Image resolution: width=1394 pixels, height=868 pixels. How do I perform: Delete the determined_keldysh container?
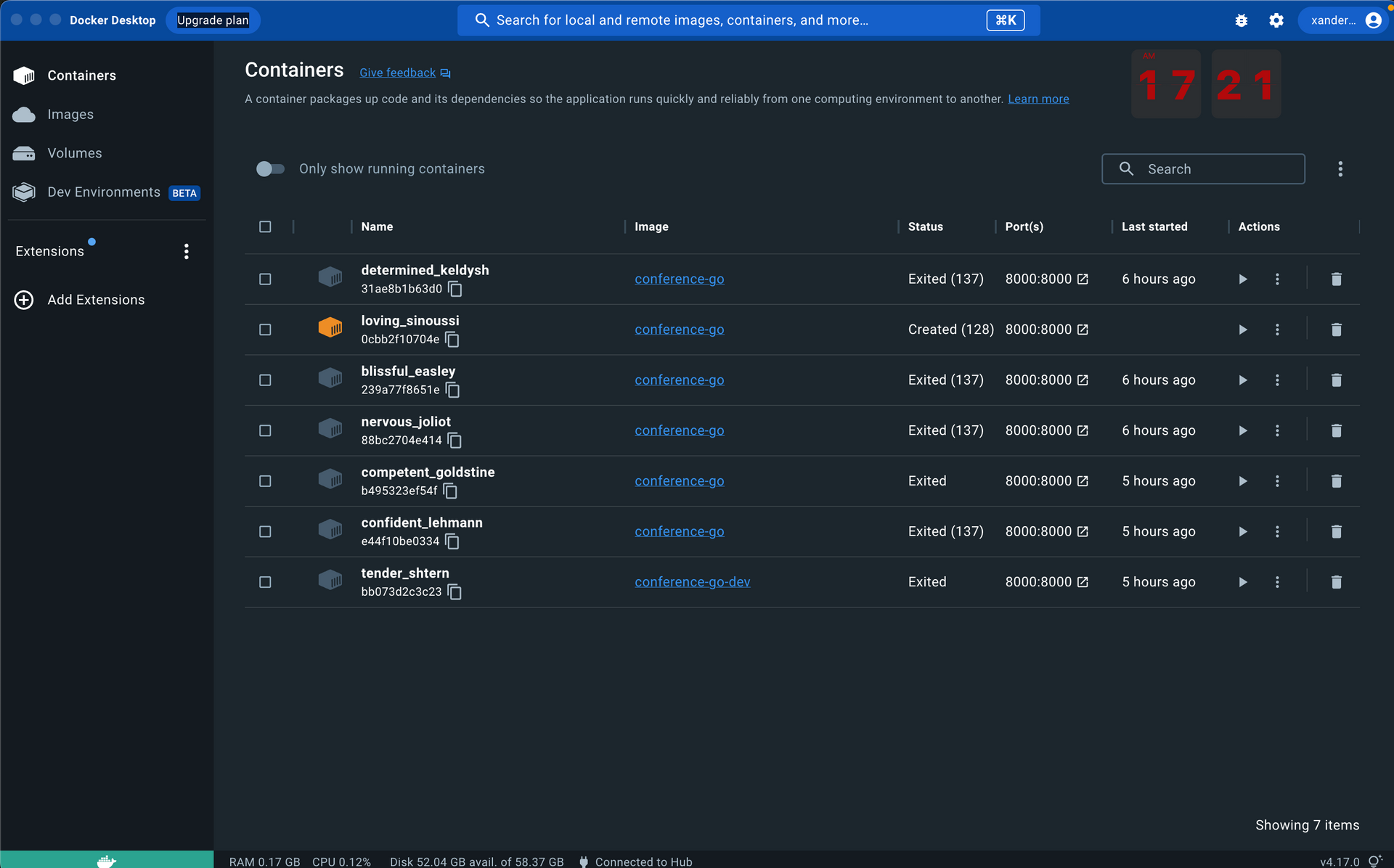pos(1336,279)
